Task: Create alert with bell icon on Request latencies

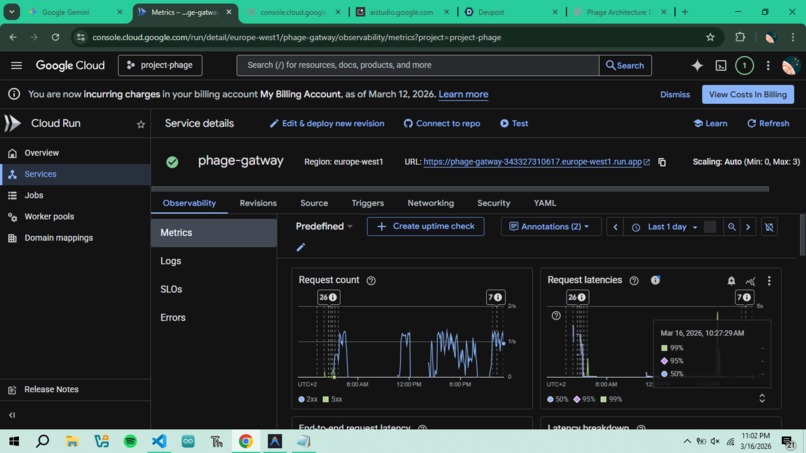Action: [x=731, y=281]
